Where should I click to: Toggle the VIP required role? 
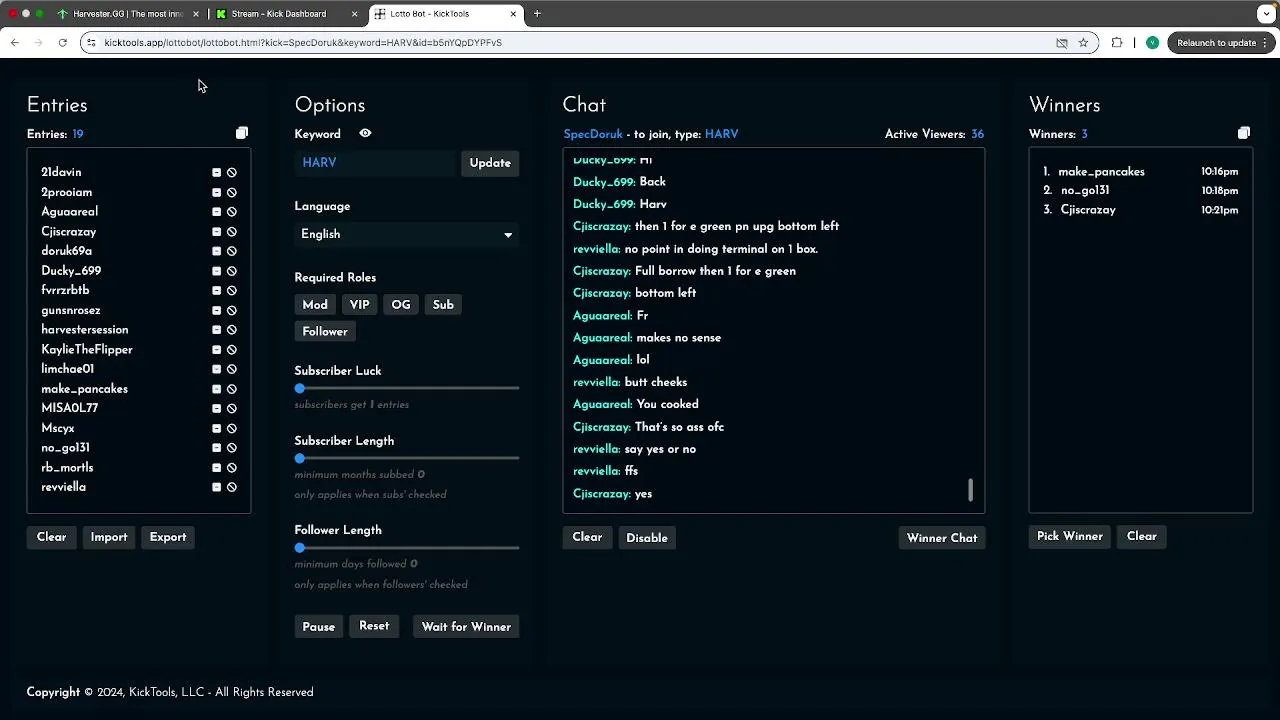click(359, 305)
